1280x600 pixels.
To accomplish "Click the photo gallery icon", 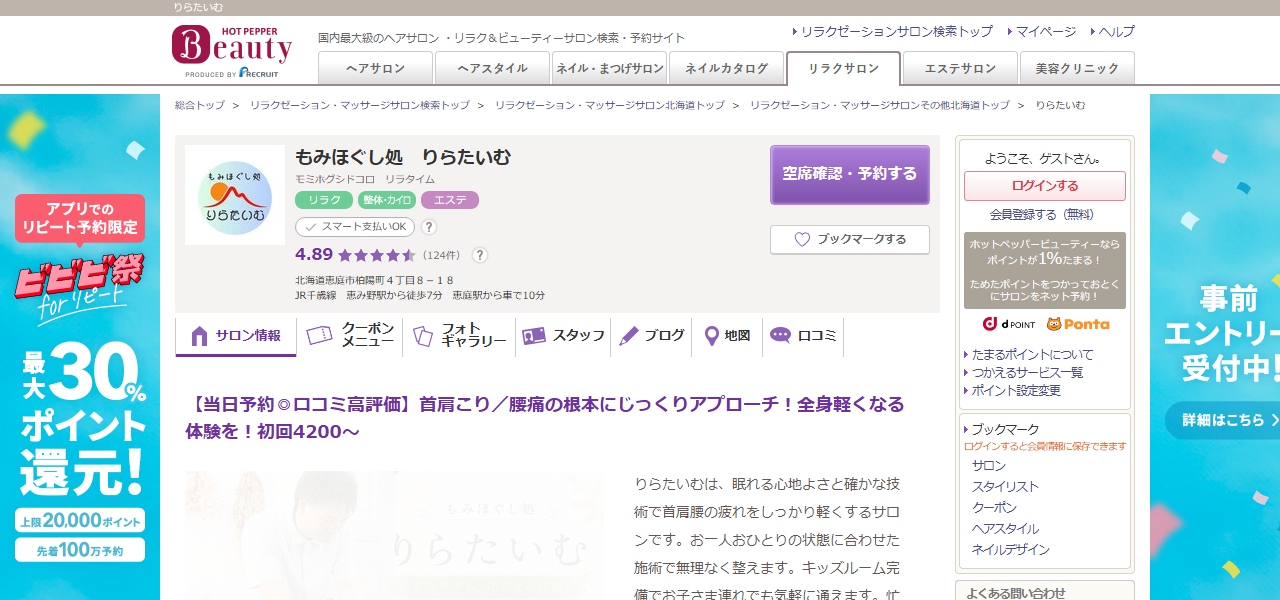I will click(x=423, y=336).
